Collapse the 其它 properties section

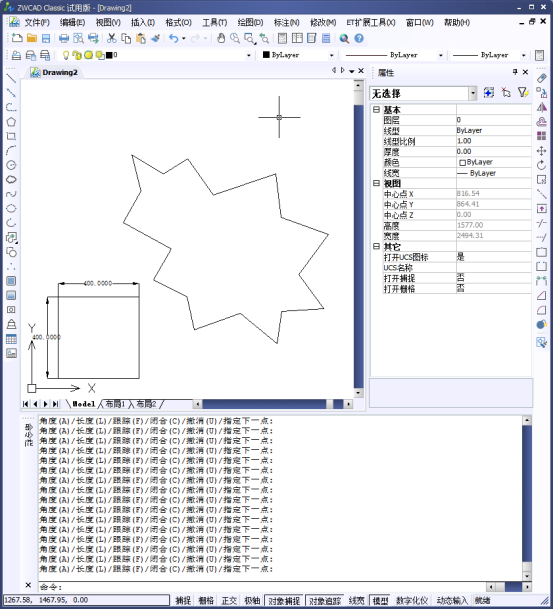click(x=376, y=246)
